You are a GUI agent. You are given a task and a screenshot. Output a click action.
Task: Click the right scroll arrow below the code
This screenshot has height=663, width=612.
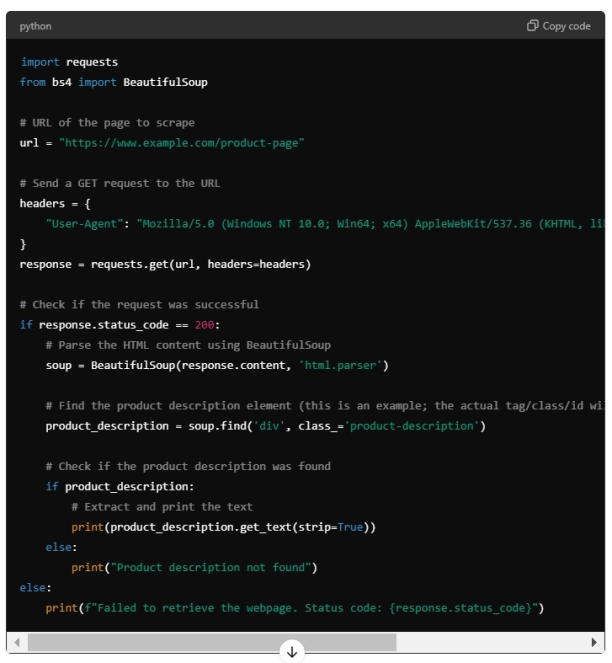(596, 641)
